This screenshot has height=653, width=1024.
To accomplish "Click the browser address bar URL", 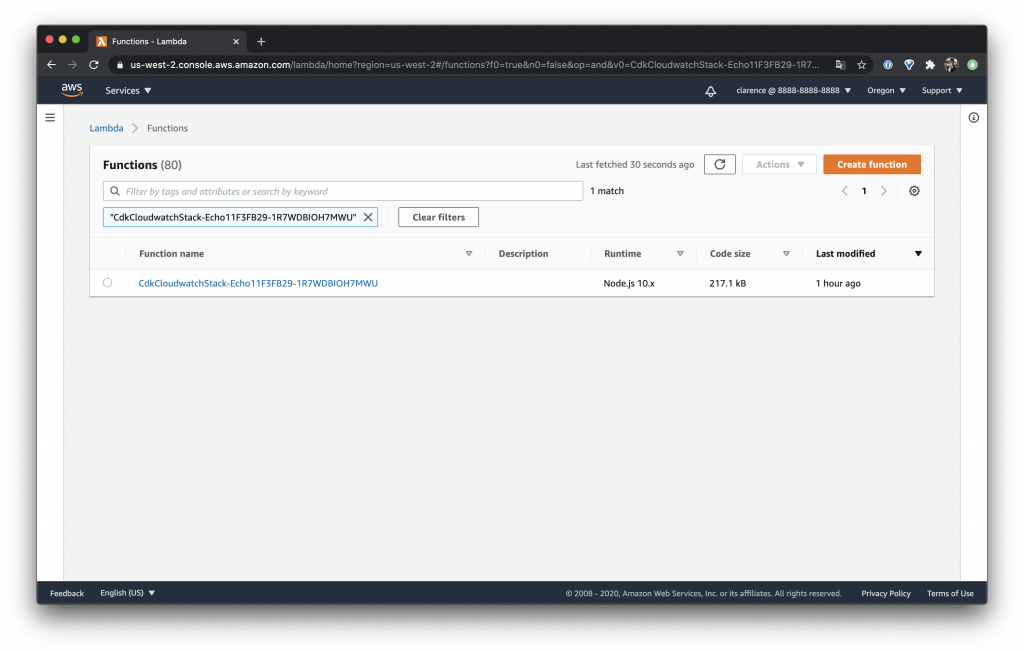I will pos(474,65).
